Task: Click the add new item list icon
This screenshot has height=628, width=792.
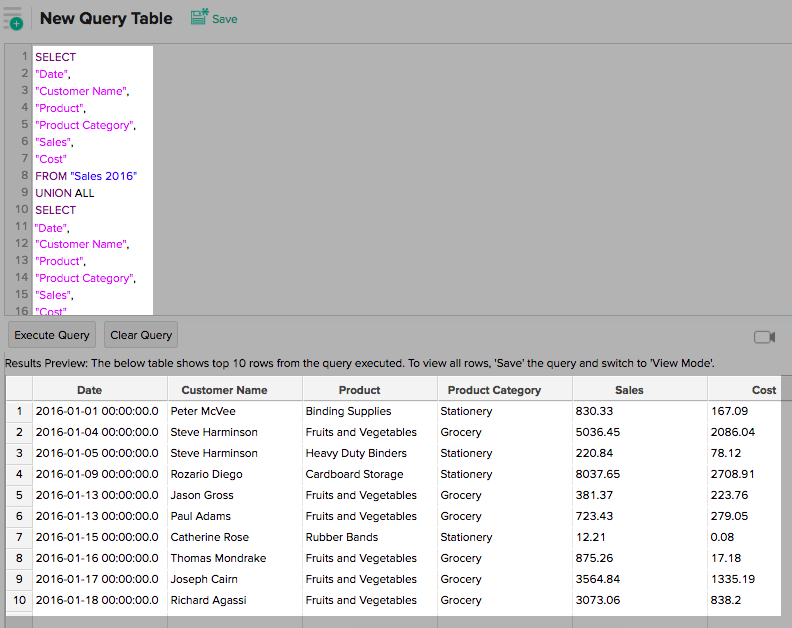Action: (x=13, y=18)
